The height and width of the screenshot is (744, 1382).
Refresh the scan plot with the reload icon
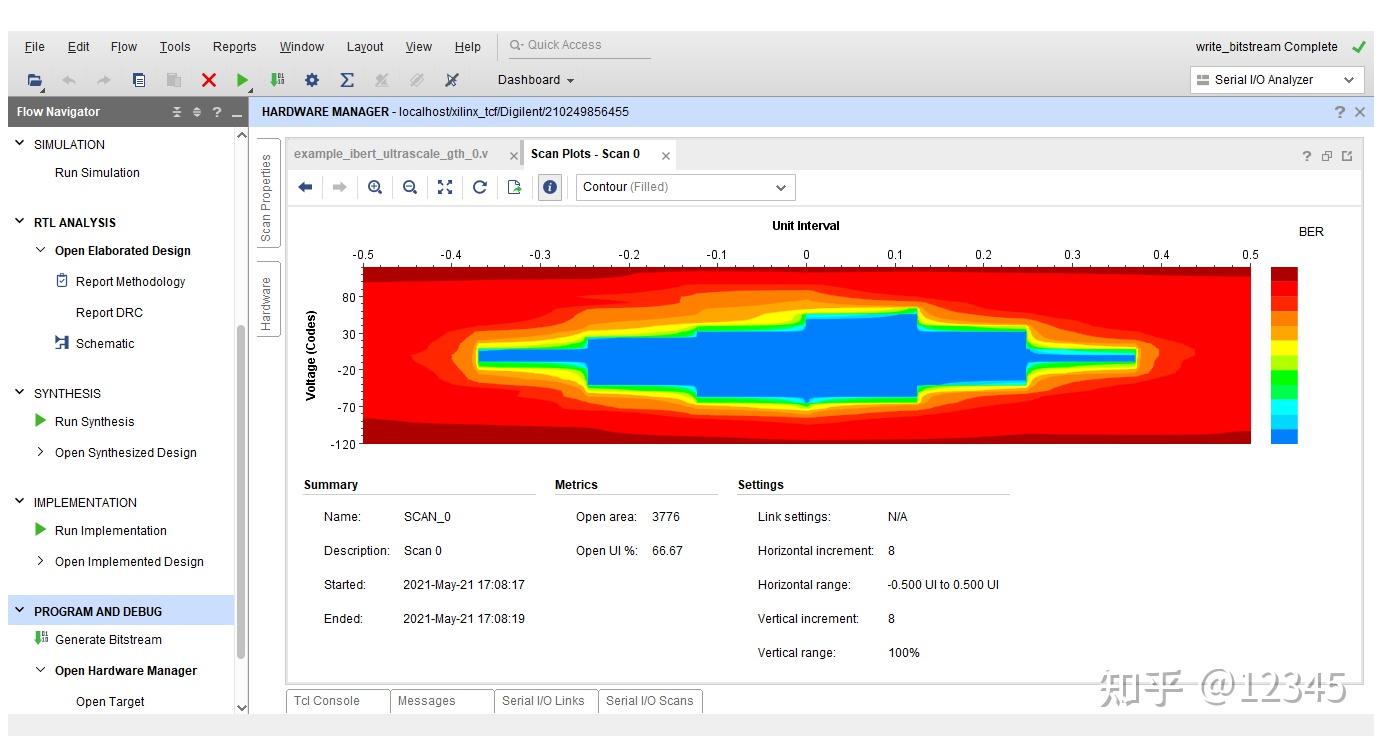(x=480, y=187)
